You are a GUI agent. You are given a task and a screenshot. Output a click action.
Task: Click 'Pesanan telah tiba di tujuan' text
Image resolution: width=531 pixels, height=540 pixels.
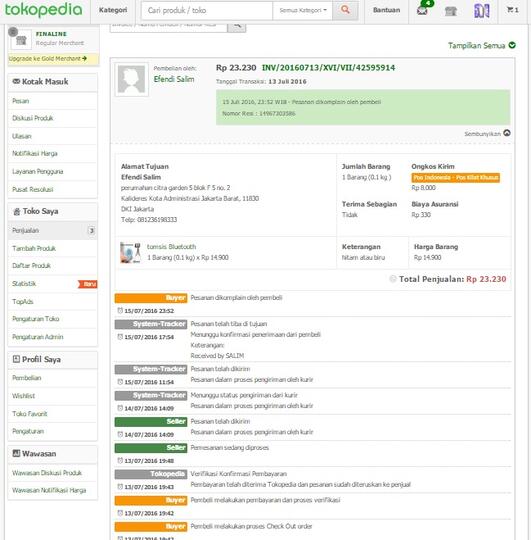coord(229,324)
